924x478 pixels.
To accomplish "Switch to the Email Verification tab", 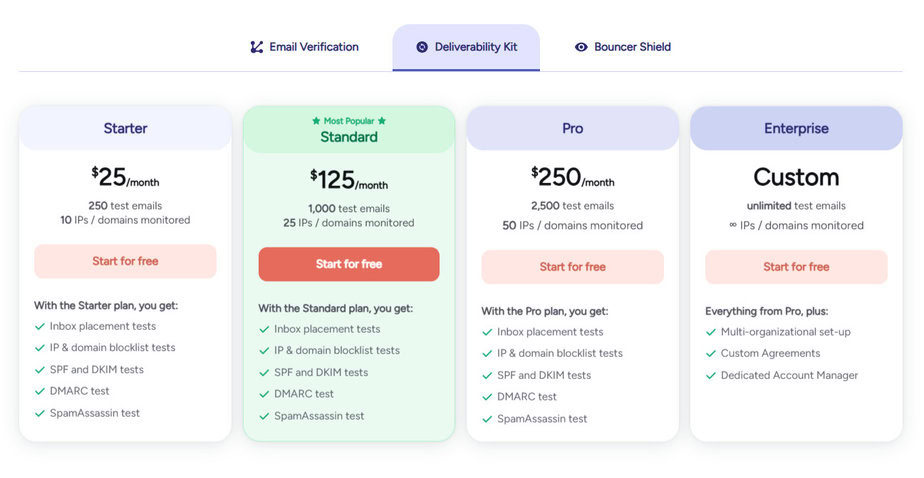I will (x=304, y=47).
